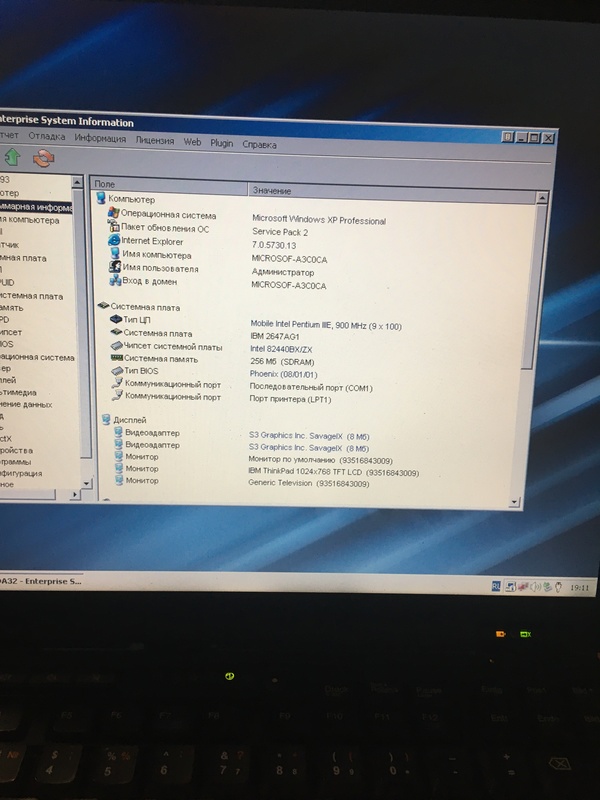Click the Дисплей group icon

106,419
